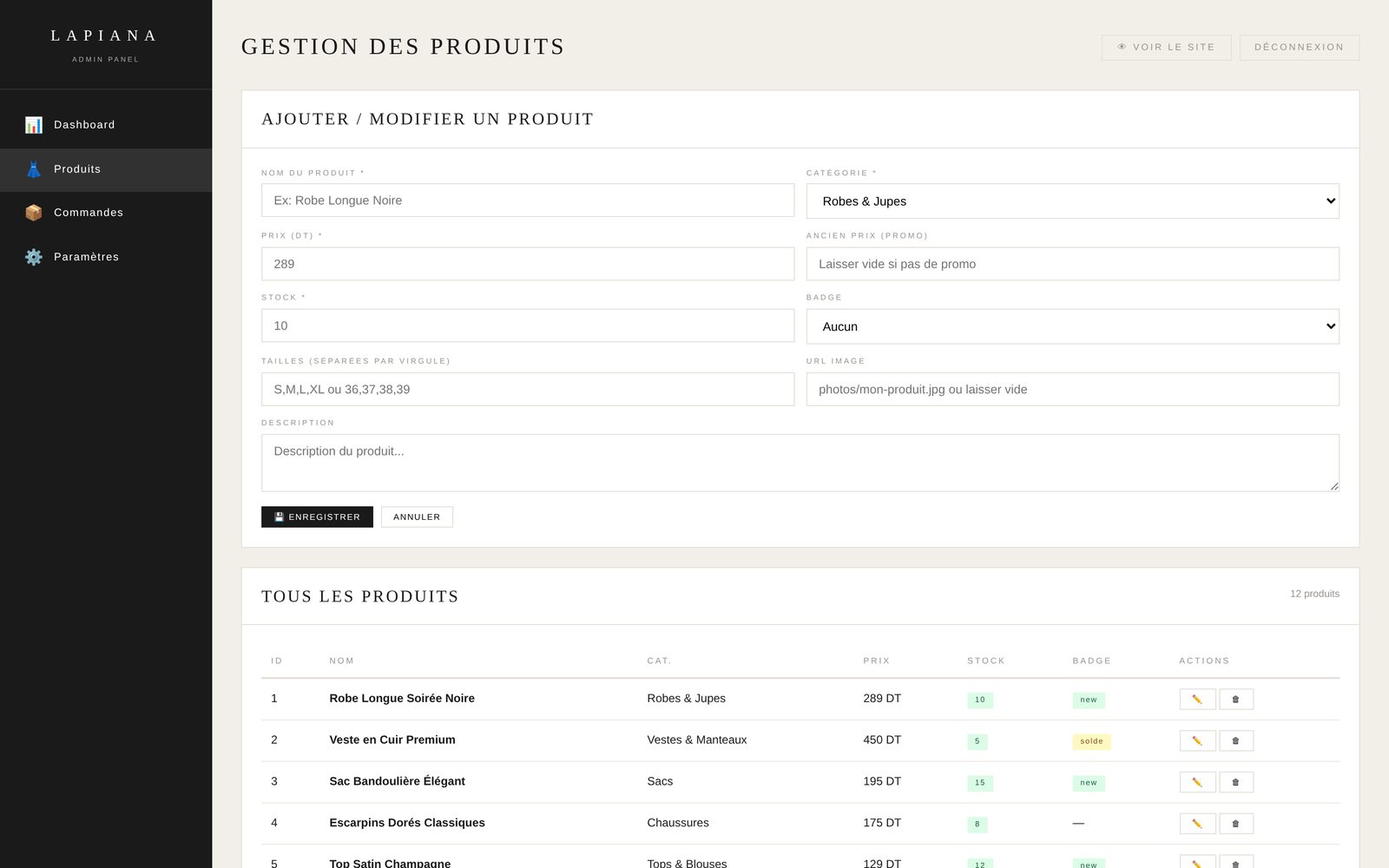Edit Escarpins Dorés Classiques product
This screenshot has width=1389, height=868.
1197,824
